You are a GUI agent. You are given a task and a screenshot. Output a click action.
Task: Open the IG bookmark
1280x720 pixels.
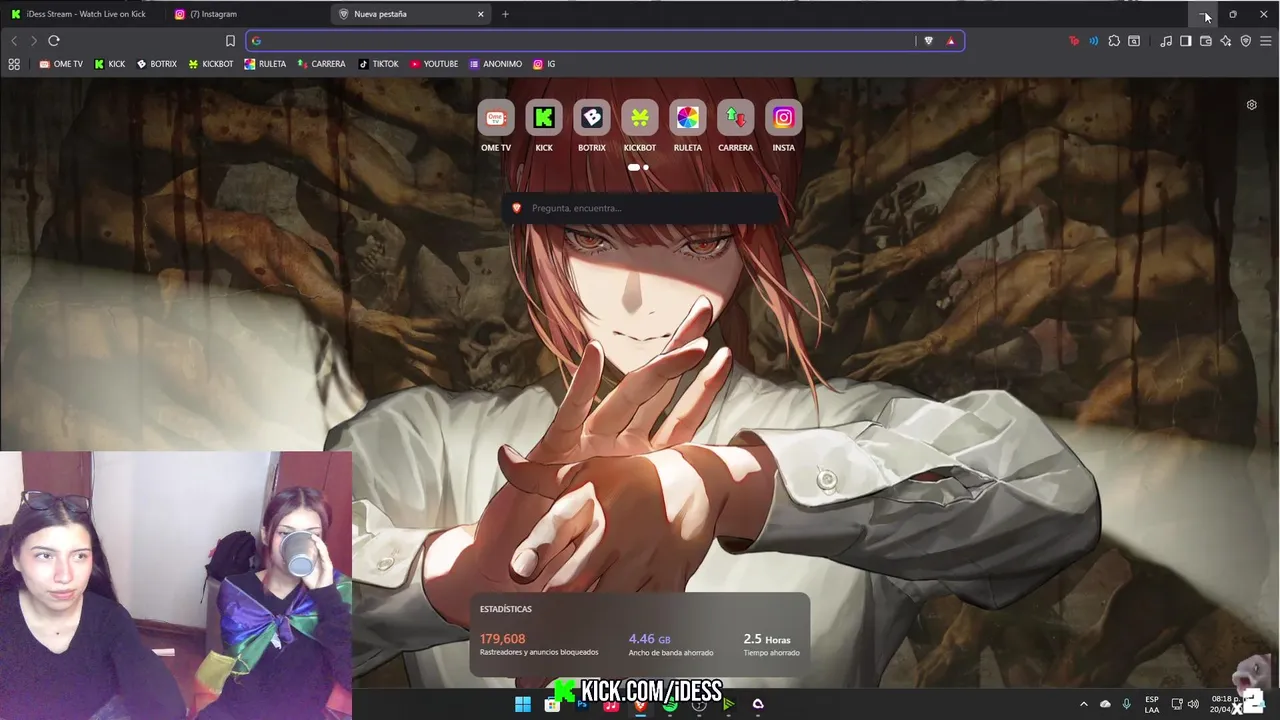(x=544, y=64)
